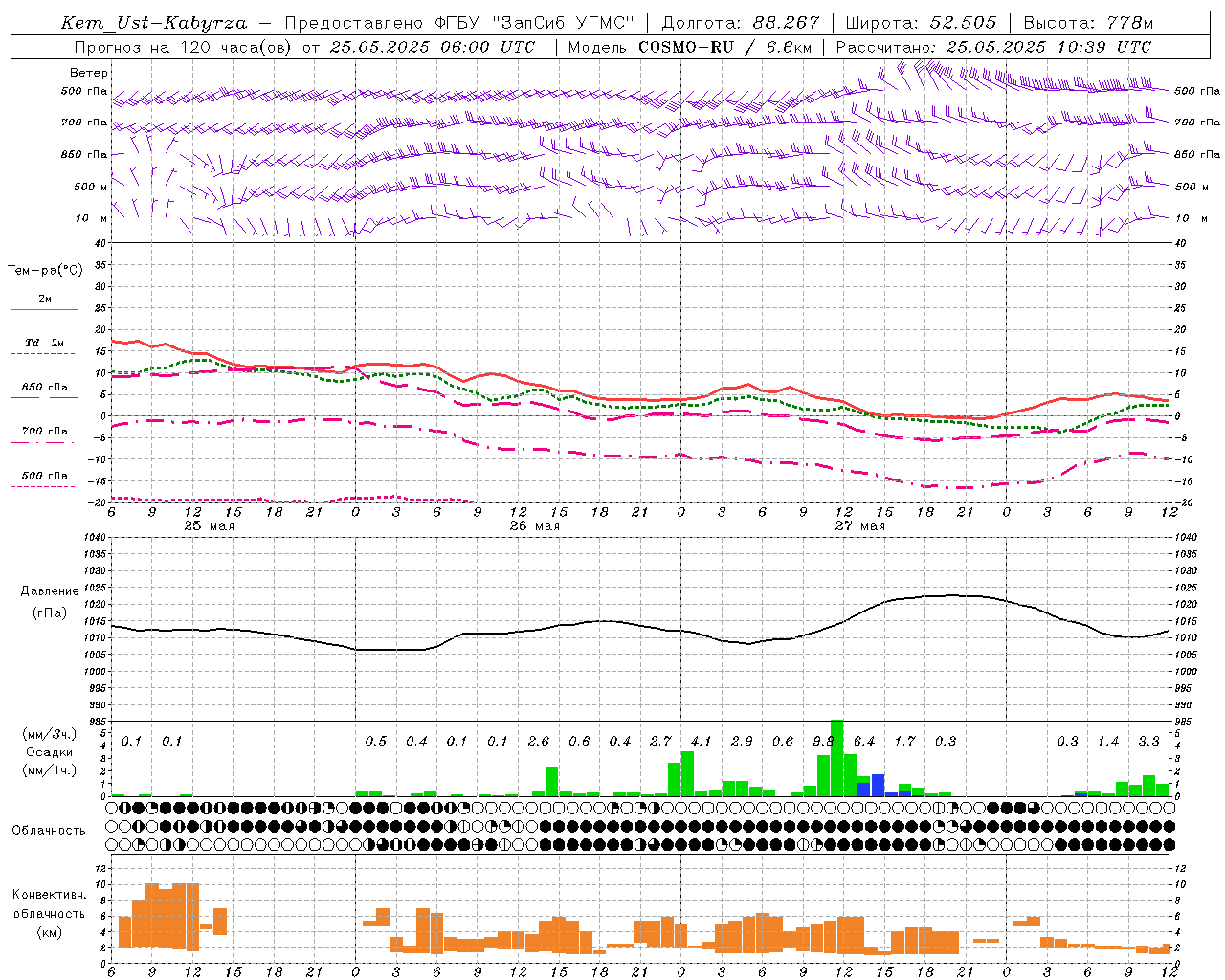Click the 9.8 precipitation value
The image size is (1225, 980).
point(823,742)
